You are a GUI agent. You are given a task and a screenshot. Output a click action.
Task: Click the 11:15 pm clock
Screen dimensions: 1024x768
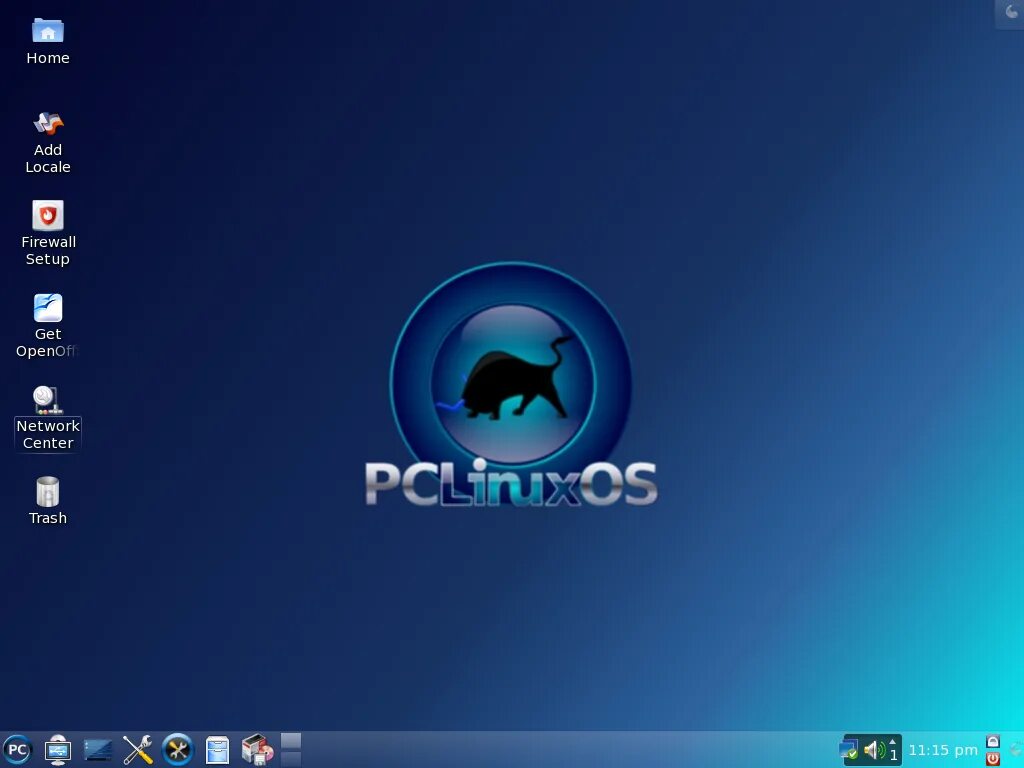tap(943, 750)
